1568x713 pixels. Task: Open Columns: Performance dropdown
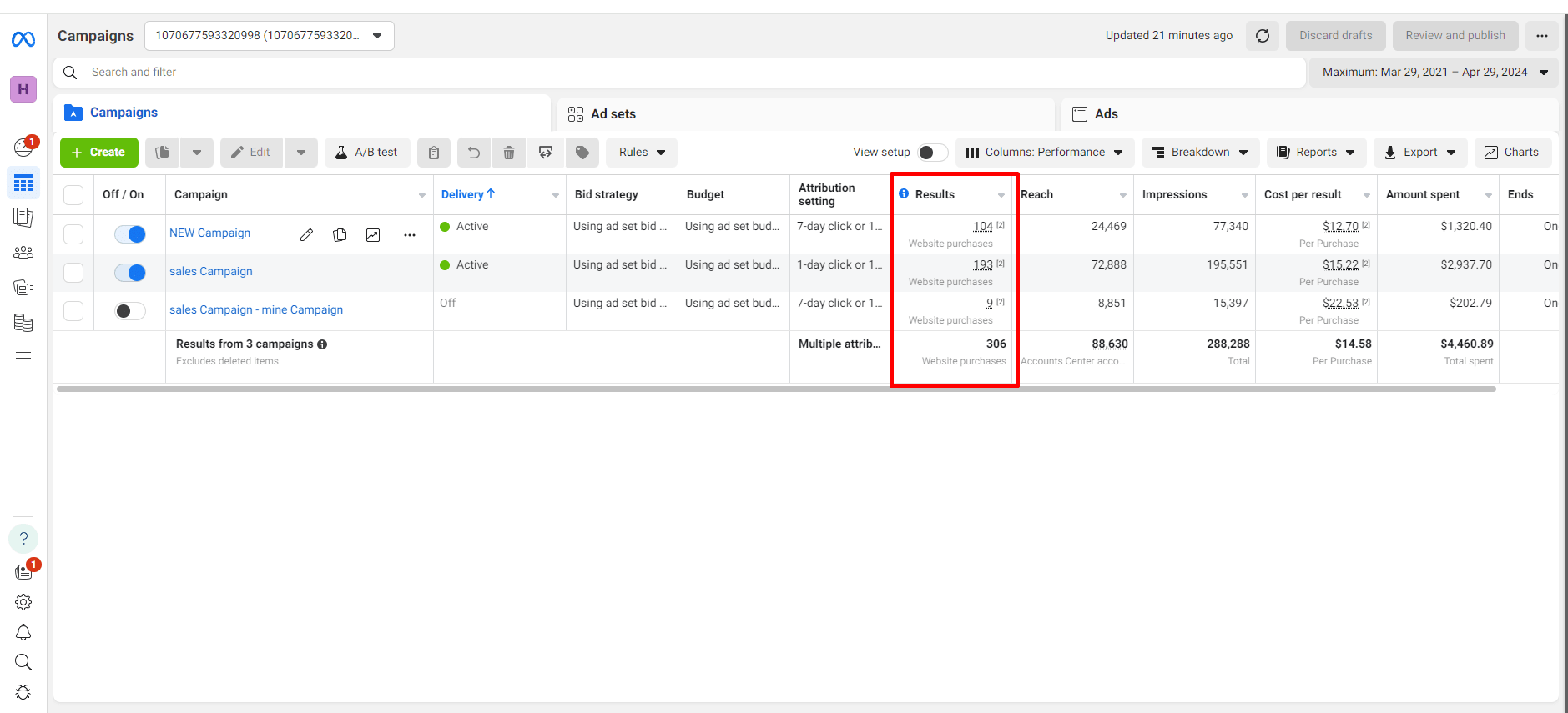click(x=1045, y=153)
